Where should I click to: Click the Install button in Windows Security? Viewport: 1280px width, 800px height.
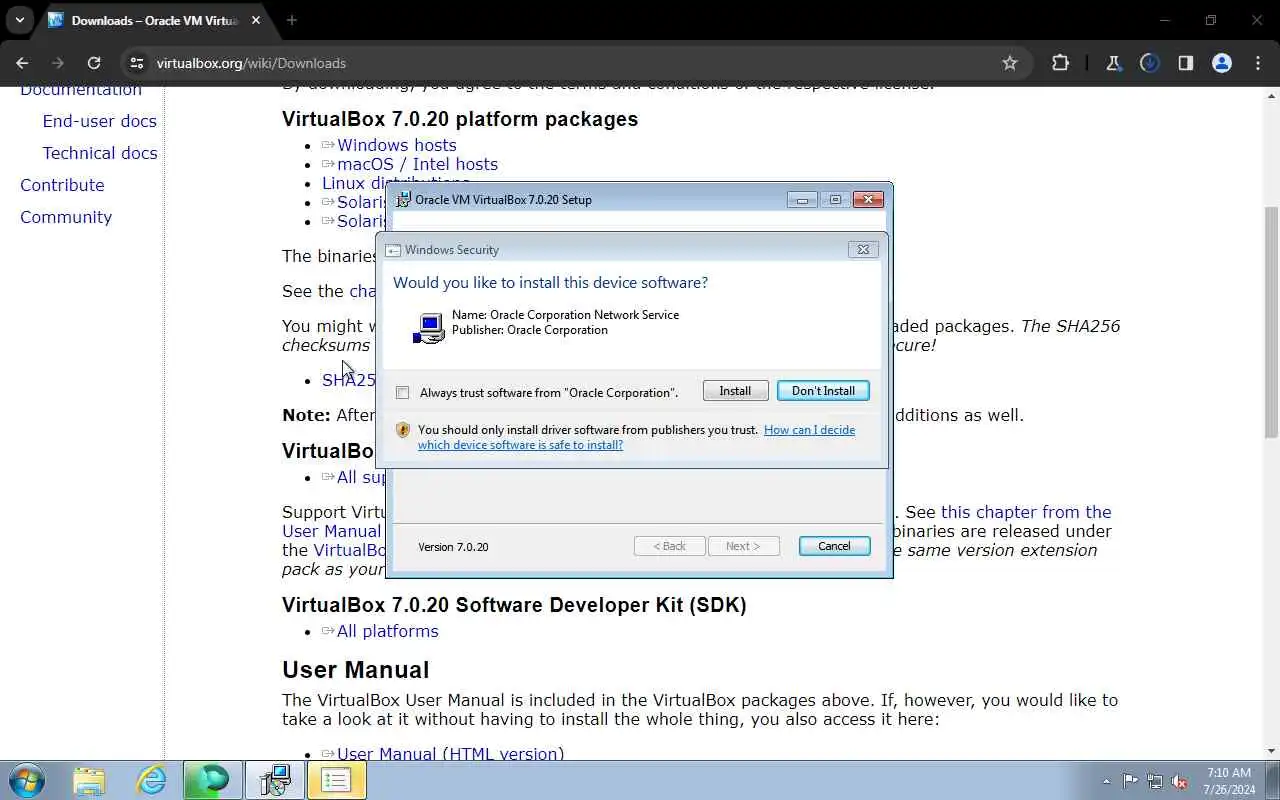(x=735, y=391)
